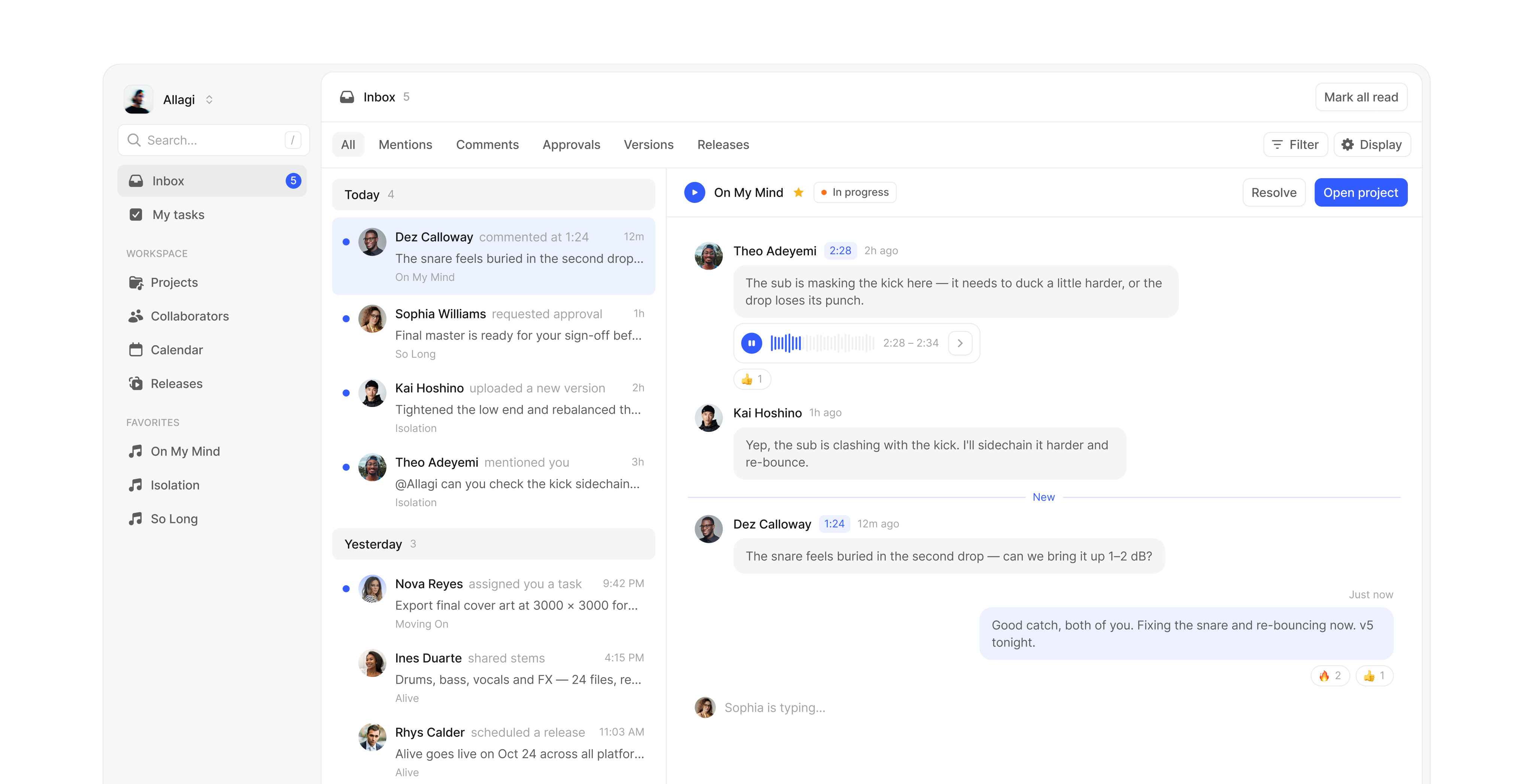
Task: Open the Filter options
Action: (x=1295, y=145)
